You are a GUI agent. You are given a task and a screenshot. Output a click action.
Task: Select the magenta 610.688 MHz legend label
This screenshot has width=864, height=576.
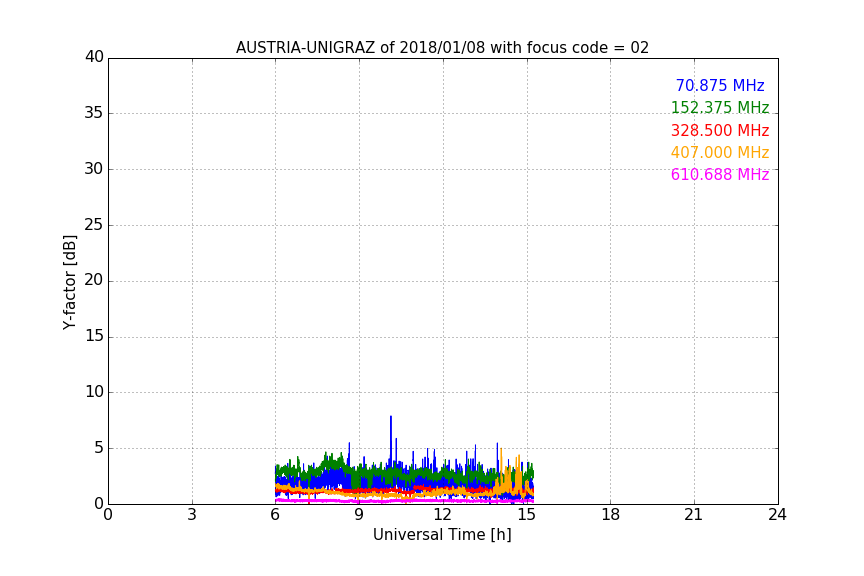click(720, 175)
